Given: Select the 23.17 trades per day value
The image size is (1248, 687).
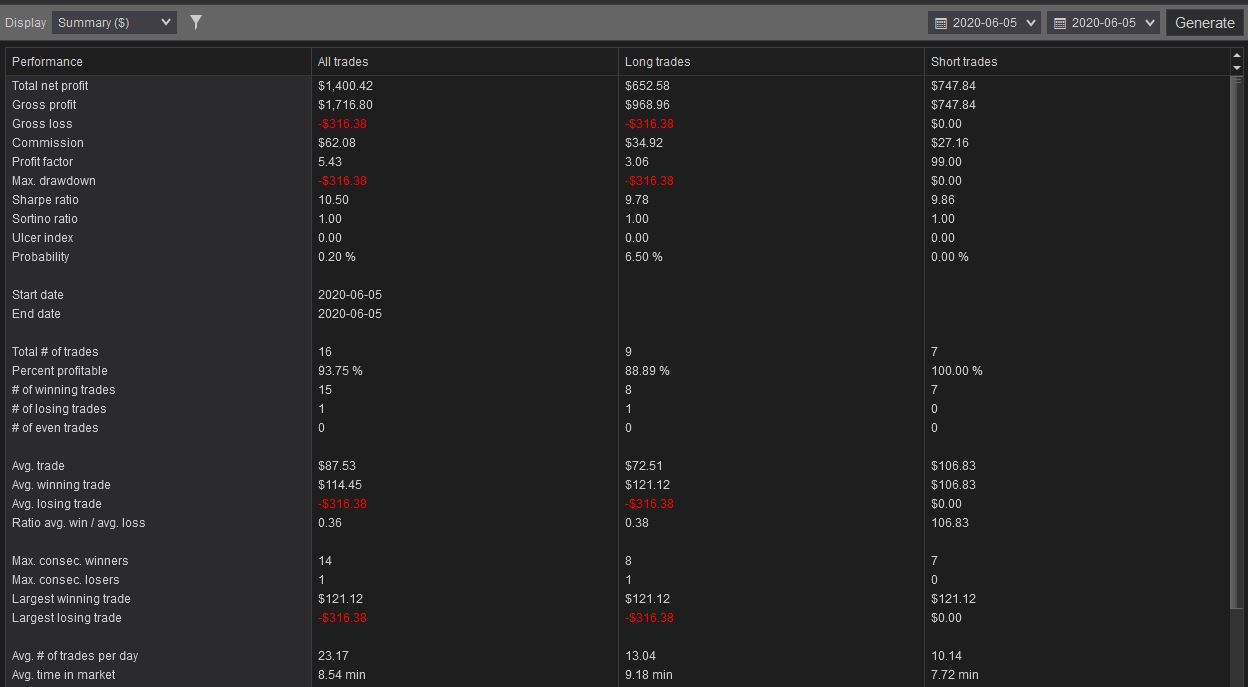Looking at the screenshot, I should (x=333, y=656).
